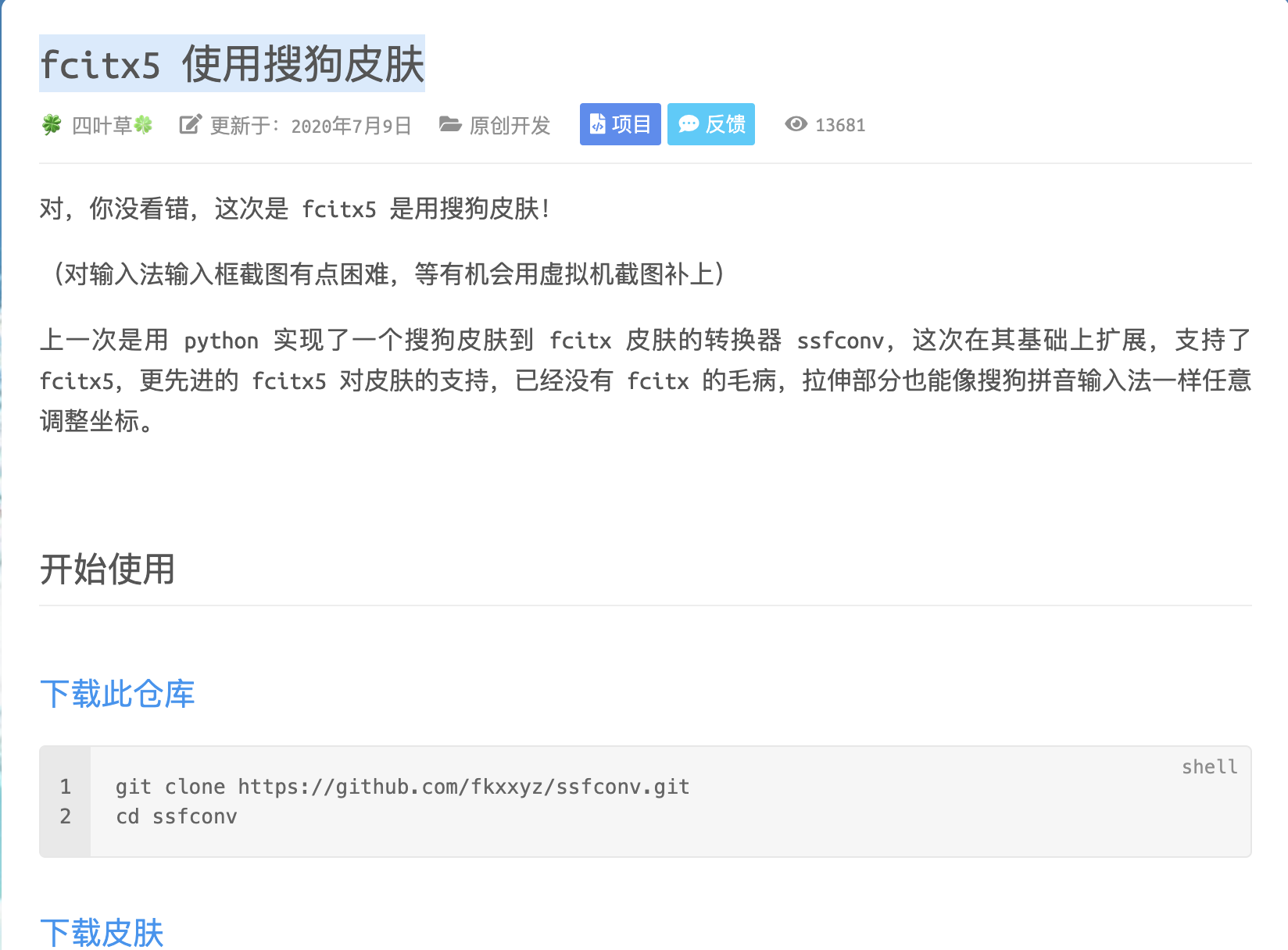The height and width of the screenshot is (950, 1288).
Task: Click the code file icon in 项目 button
Action: pos(597,124)
